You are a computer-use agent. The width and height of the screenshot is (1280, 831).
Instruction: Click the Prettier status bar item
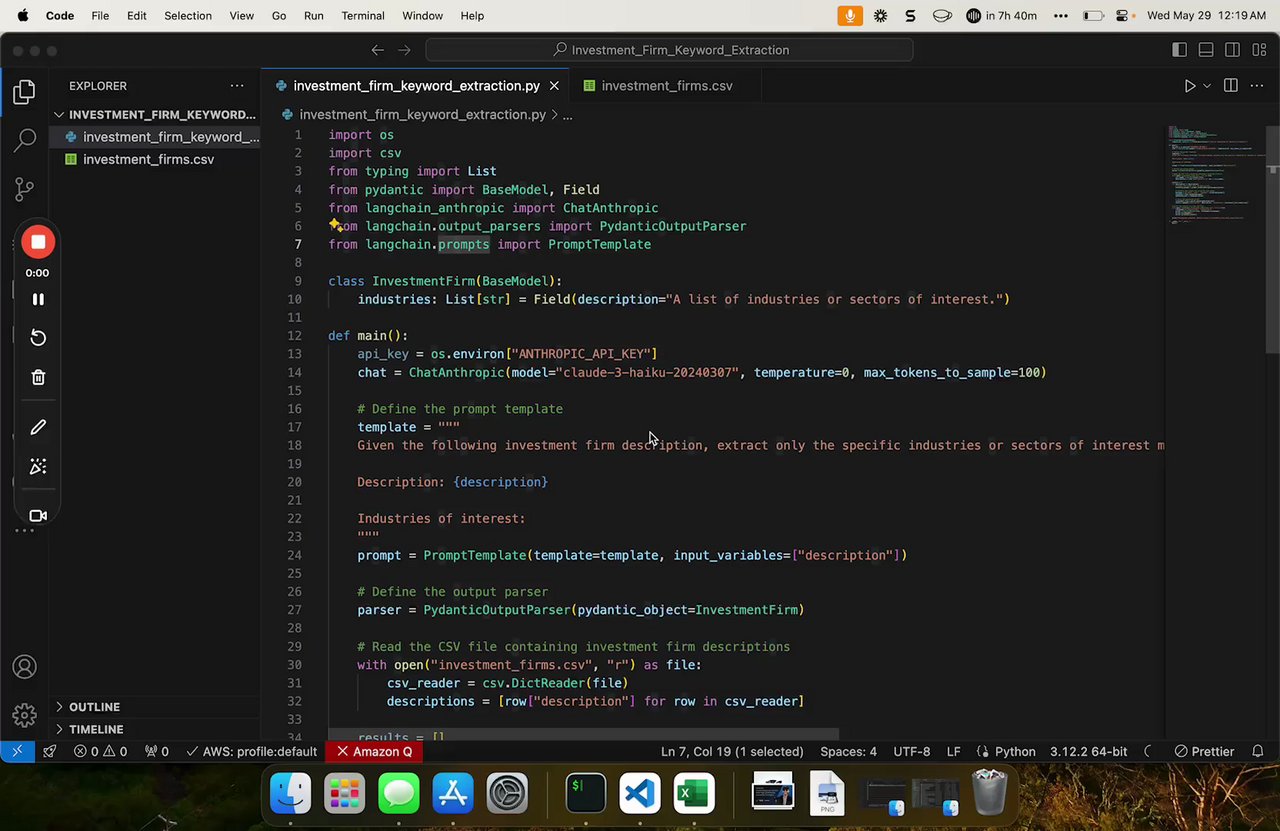pyautogui.click(x=1204, y=751)
